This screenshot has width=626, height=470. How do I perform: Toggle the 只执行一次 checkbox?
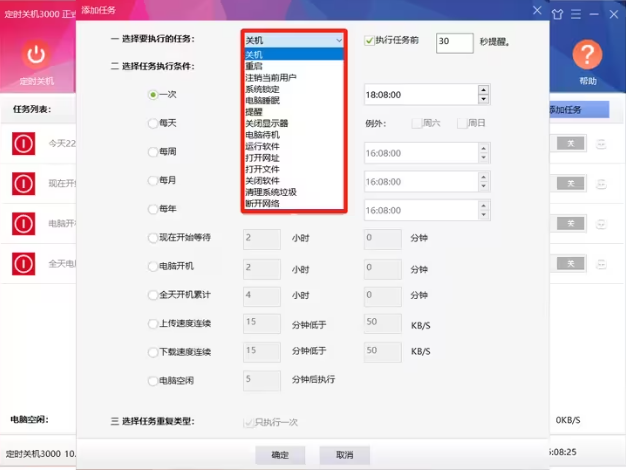(248, 422)
